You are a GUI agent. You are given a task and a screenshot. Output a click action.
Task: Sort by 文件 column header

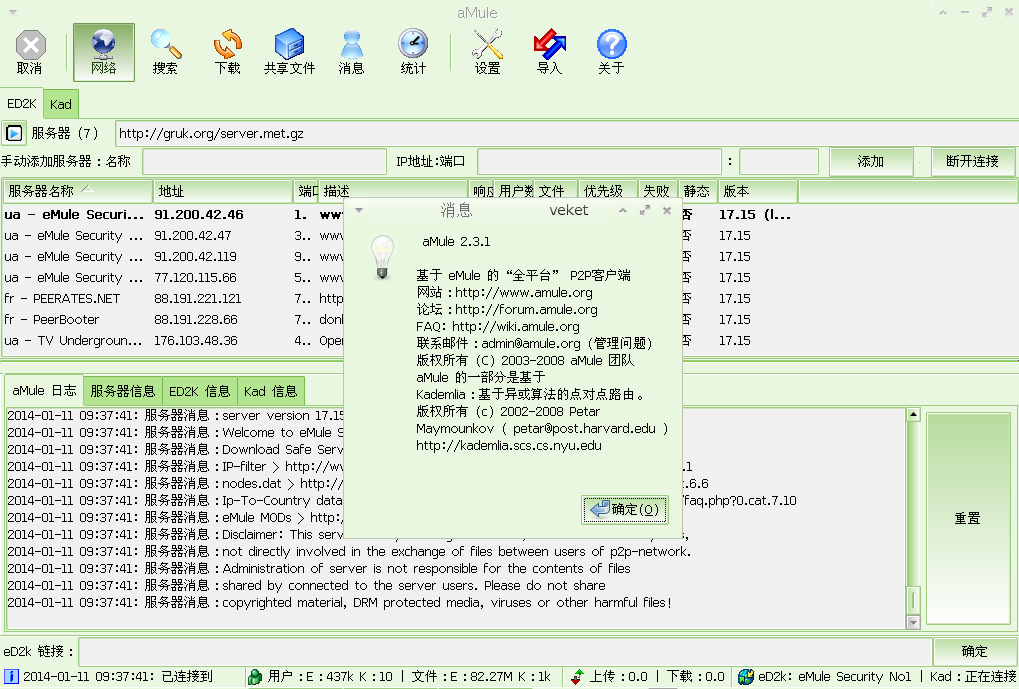556,191
